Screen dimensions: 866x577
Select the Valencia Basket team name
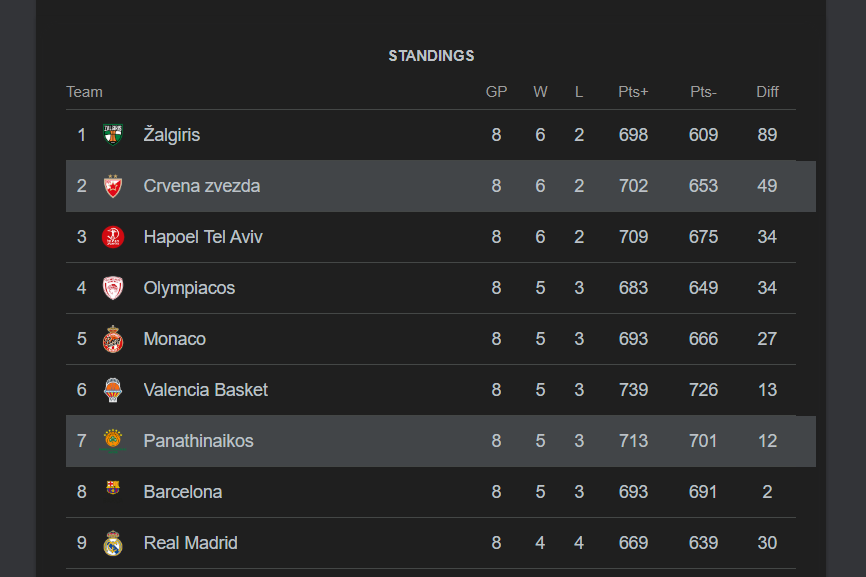[206, 390]
